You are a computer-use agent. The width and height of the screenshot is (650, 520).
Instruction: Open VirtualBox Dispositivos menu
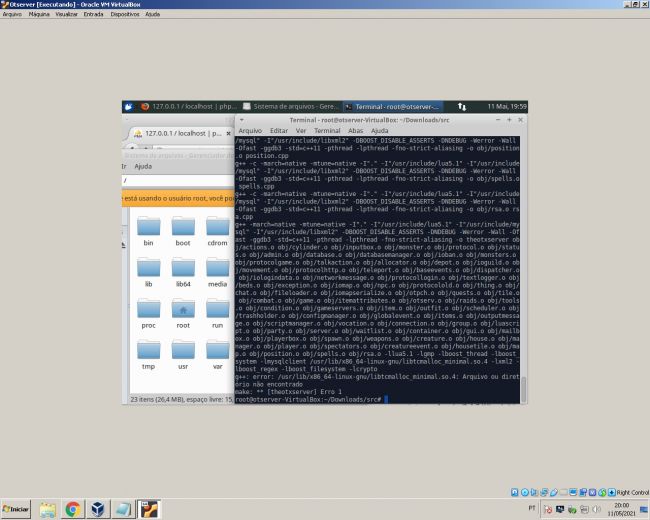125,14
